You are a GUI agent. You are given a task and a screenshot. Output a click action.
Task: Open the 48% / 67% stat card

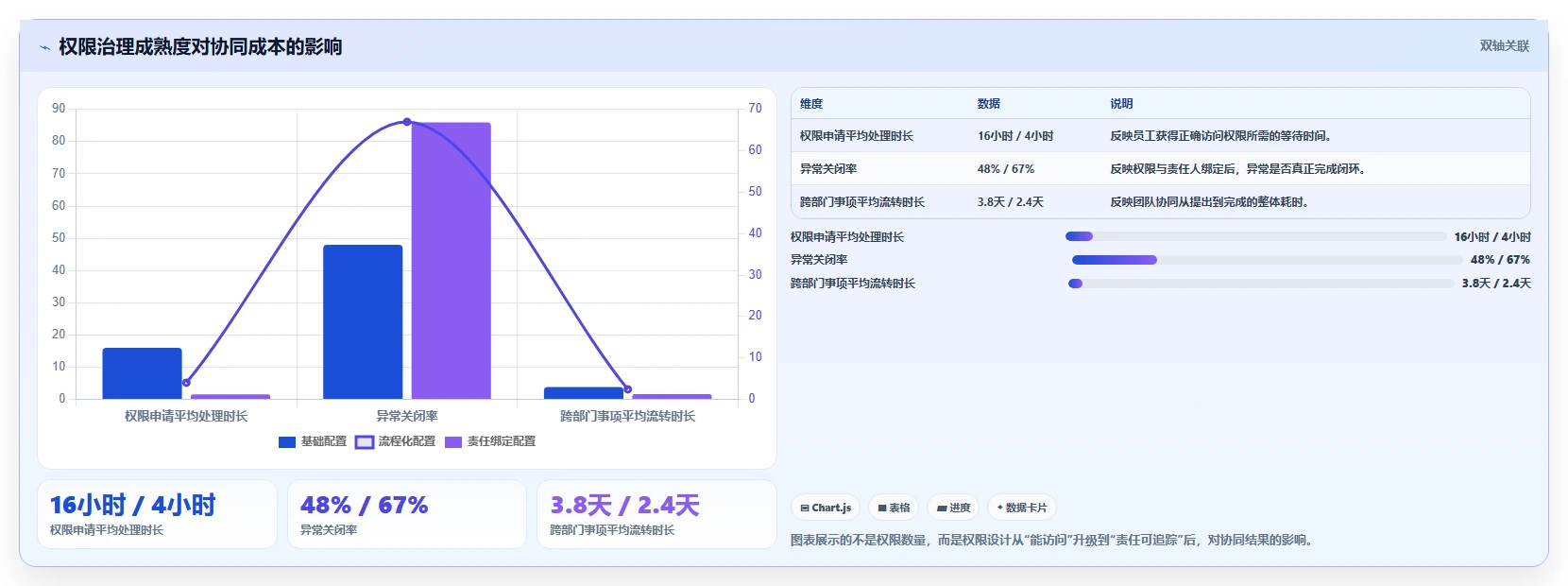[x=407, y=514]
